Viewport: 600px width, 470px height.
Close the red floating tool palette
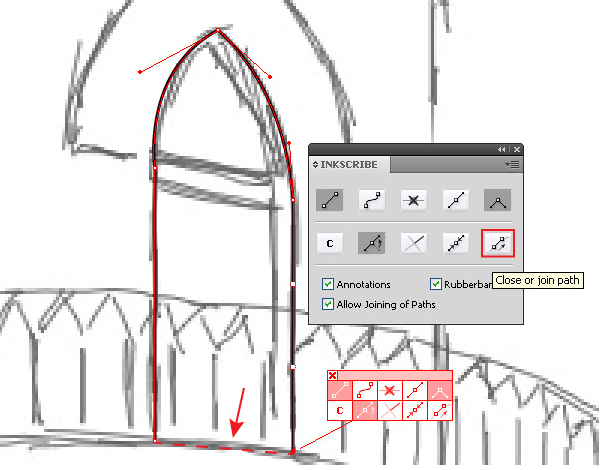(333, 375)
